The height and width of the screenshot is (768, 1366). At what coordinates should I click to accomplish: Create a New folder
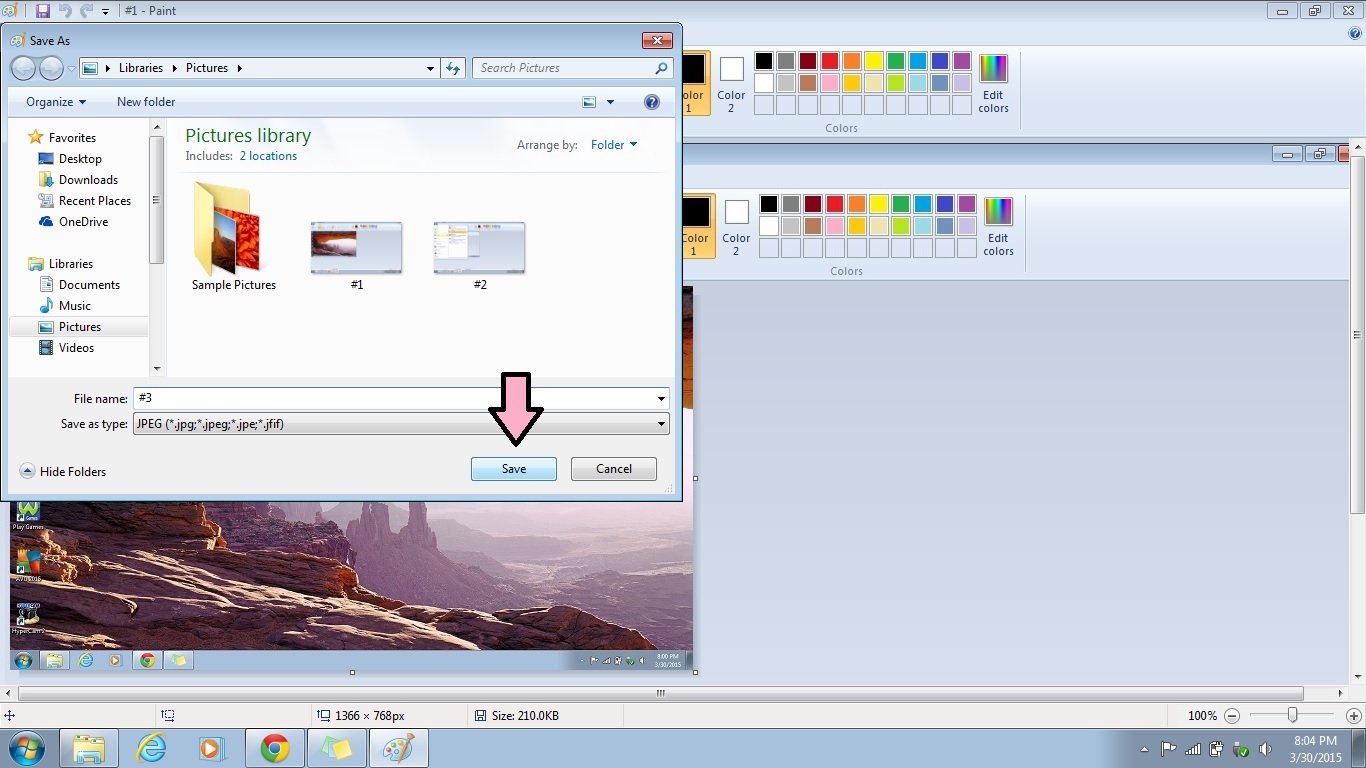(x=146, y=102)
